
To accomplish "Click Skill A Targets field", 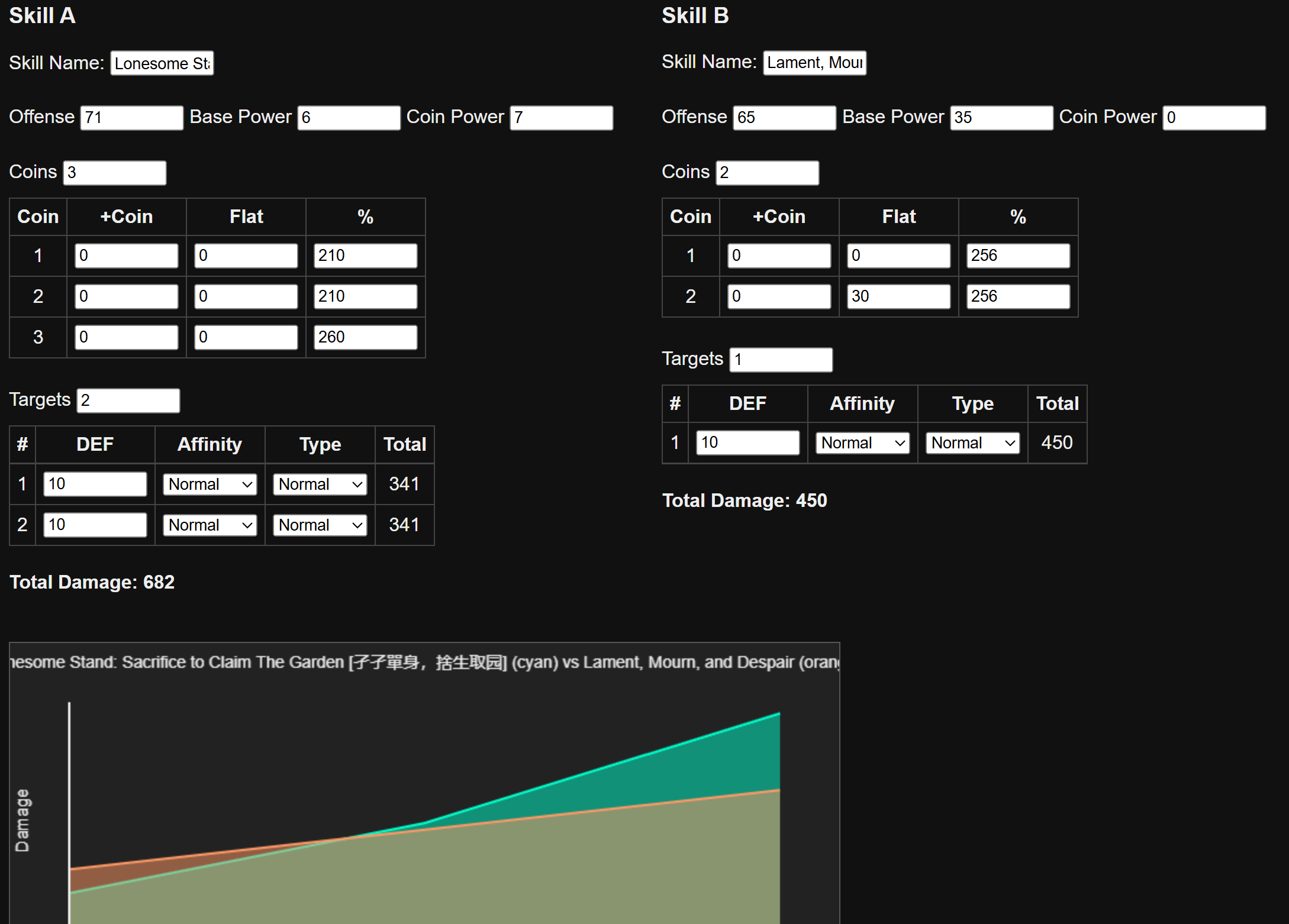I will [128, 400].
